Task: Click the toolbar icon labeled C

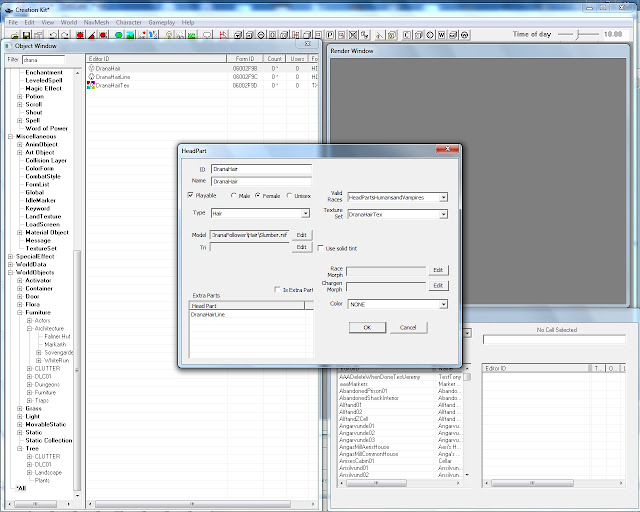Action: click(407, 35)
